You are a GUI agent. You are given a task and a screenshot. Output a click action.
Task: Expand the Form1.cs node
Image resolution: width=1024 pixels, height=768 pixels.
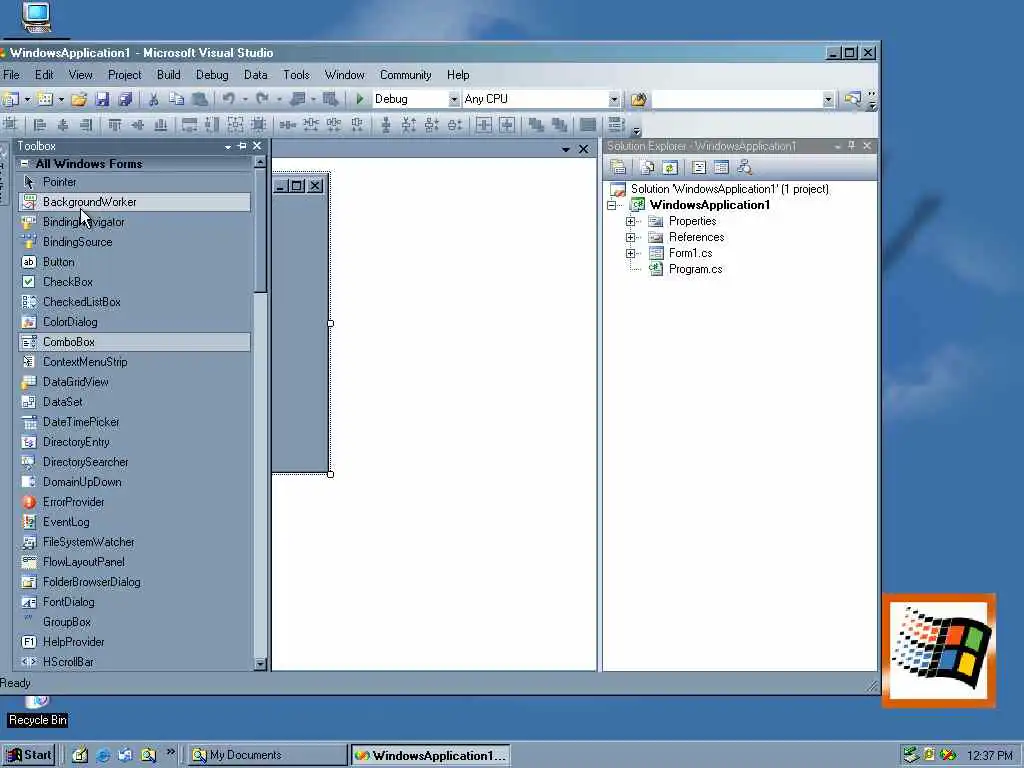pyautogui.click(x=630, y=253)
